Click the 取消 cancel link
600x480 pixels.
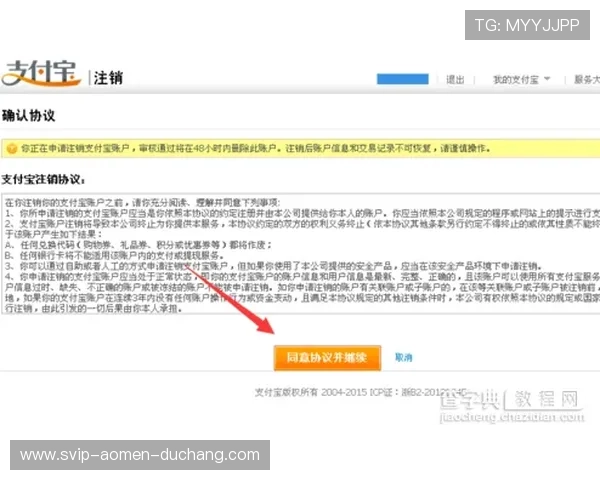pyautogui.click(x=404, y=356)
